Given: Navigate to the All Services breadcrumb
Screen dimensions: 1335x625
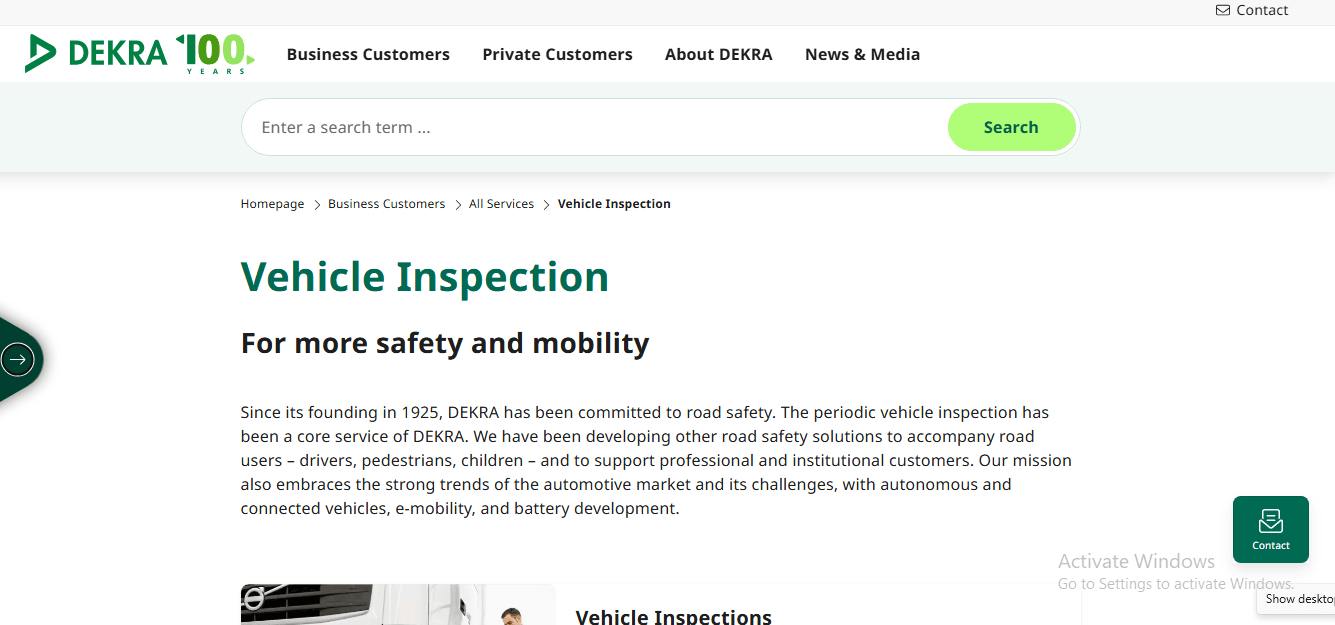Looking at the screenshot, I should (x=501, y=204).
